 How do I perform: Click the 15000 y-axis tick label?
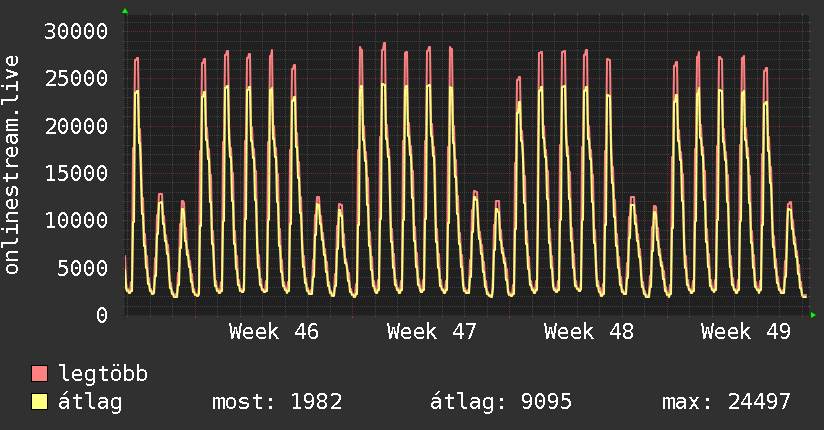(x=77, y=173)
